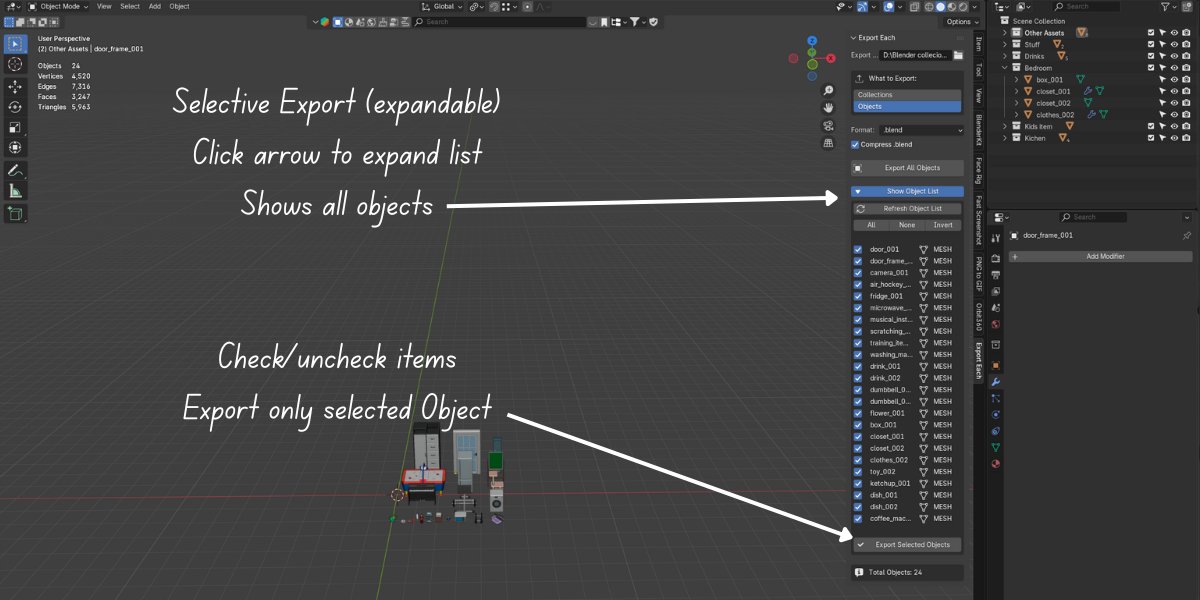Viewport: 1200px width, 600px height.
Task: Collapse the Bedroom collection
Action: pyautogui.click(x=1005, y=67)
